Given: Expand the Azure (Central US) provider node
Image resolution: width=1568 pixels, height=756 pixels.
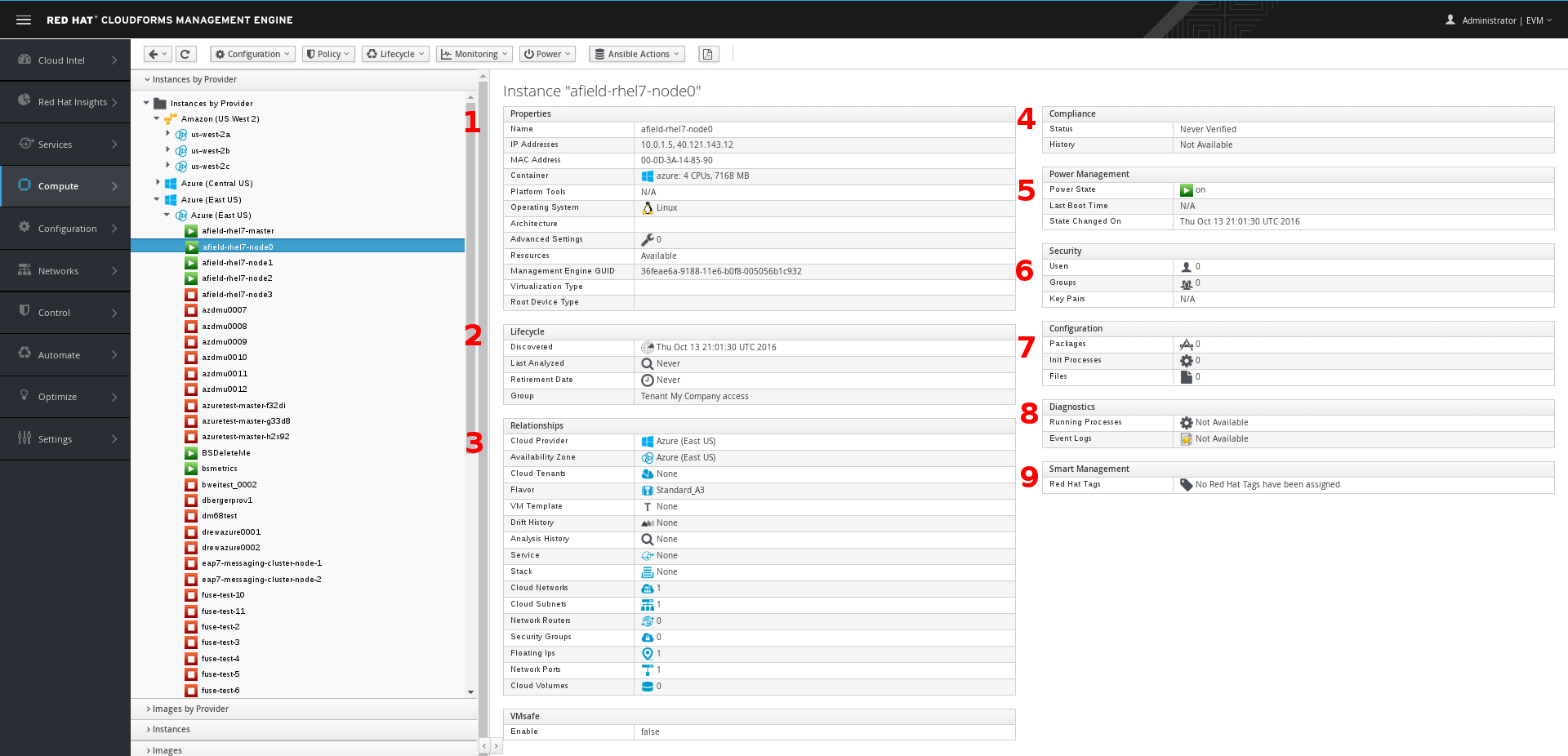Looking at the screenshot, I should pyautogui.click(x=158, y=183).
